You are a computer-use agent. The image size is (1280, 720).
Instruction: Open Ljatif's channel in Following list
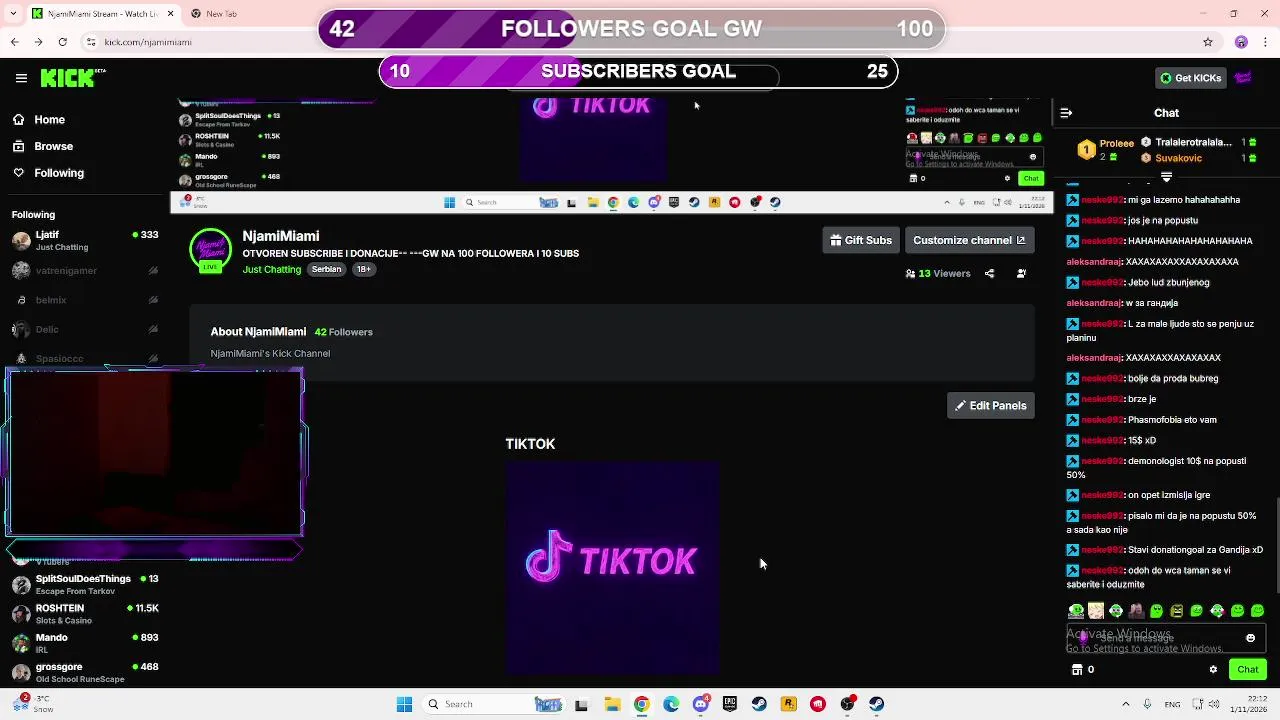[x=85, y=240]
